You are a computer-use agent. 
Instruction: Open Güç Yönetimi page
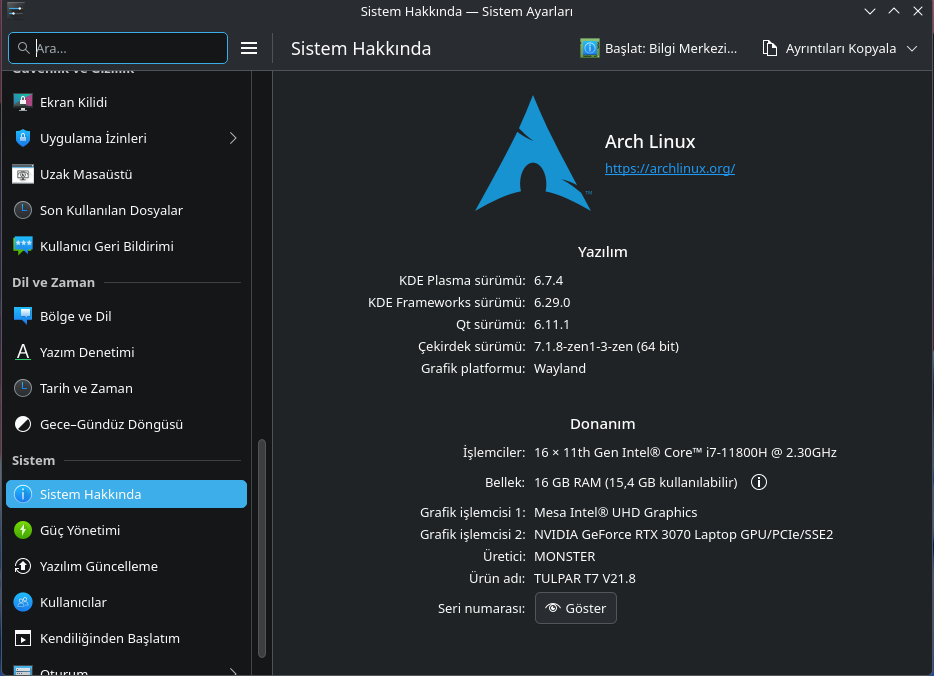tap(126, 530)
